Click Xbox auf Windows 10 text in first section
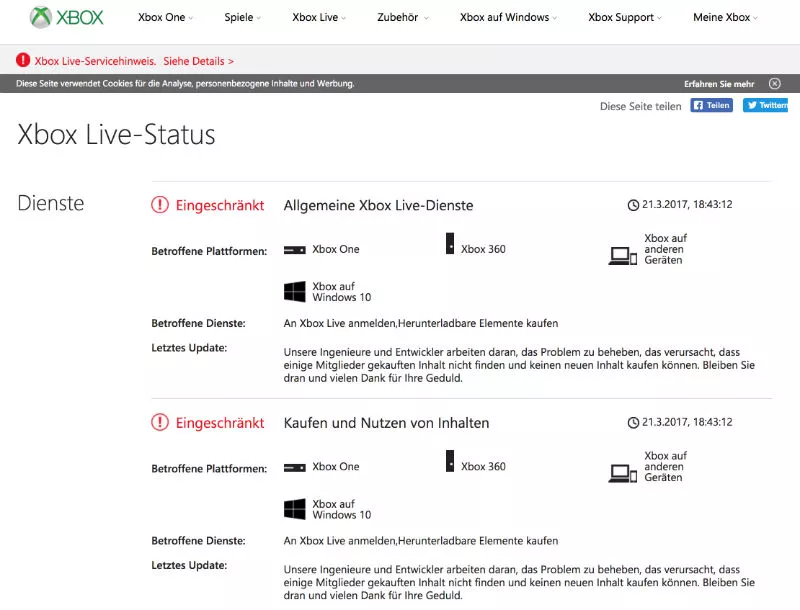 pos(341,292)
